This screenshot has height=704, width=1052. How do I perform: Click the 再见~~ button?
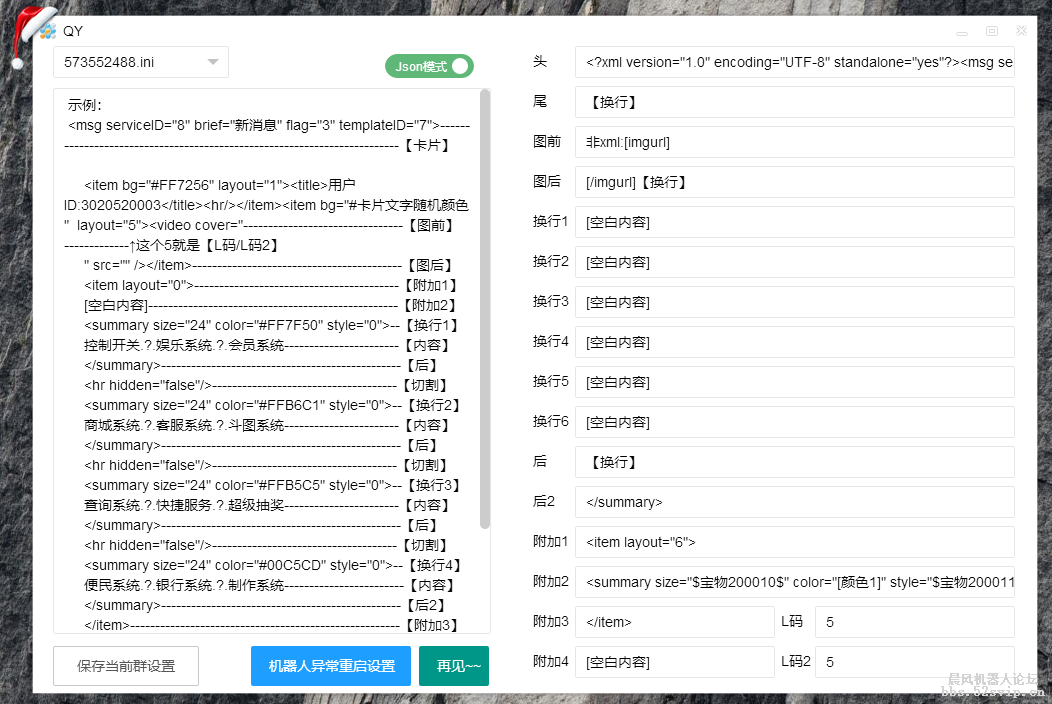[x=454, y=666]
